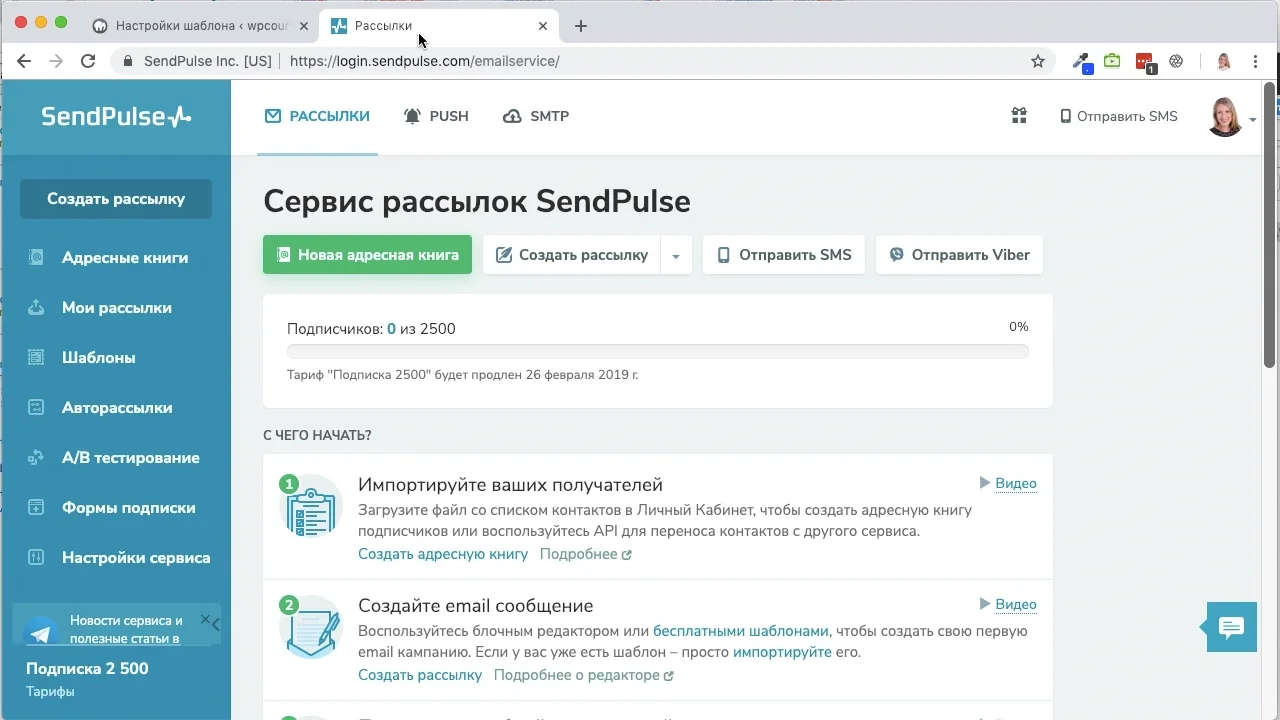
Task: Click the browser back arrow
Action: pyautogui.click(x=24, y=61)
